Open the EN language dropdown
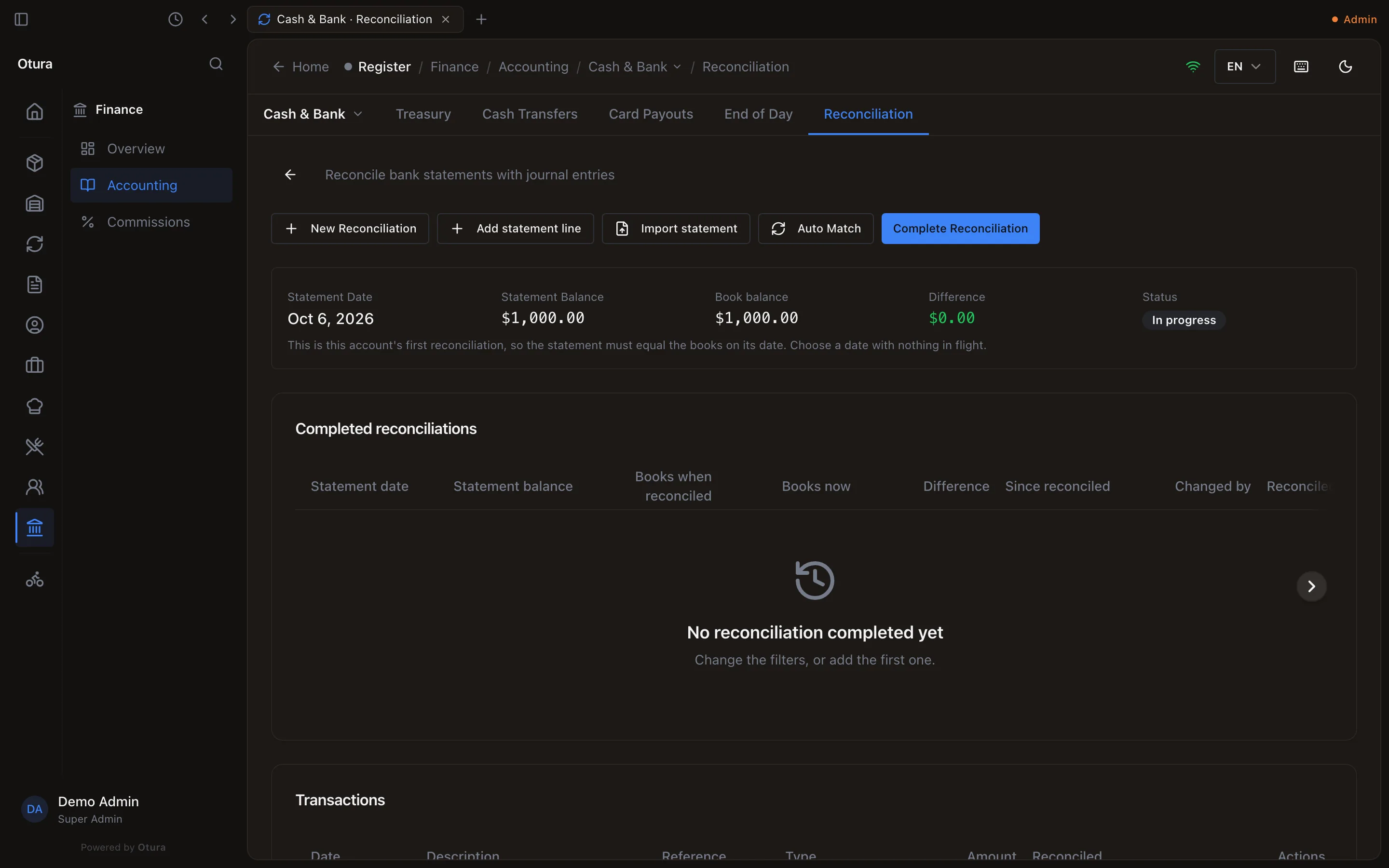Viewport: 1389px width, 868px height. click(x=1245, y=67)
